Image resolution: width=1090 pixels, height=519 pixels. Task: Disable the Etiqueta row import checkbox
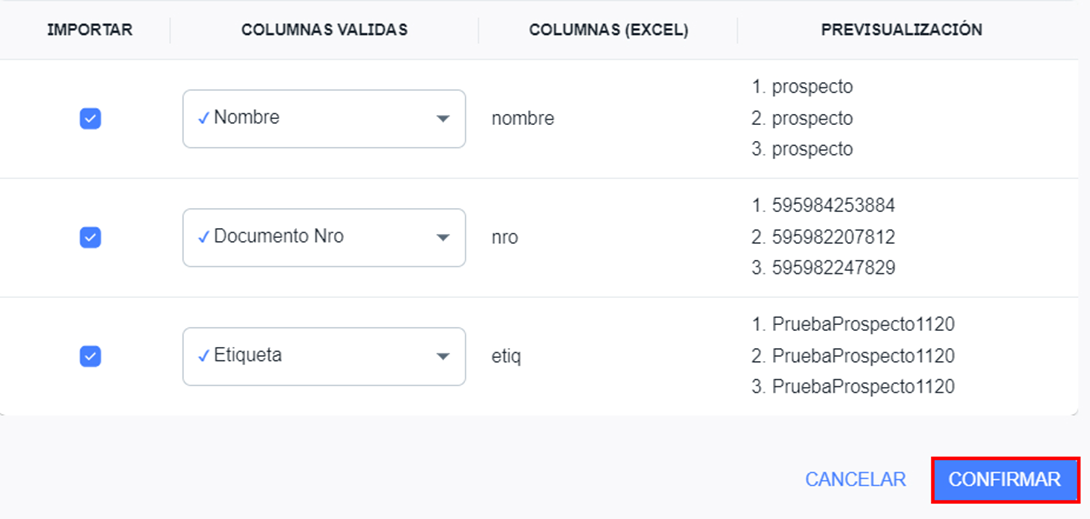point(90,356)
